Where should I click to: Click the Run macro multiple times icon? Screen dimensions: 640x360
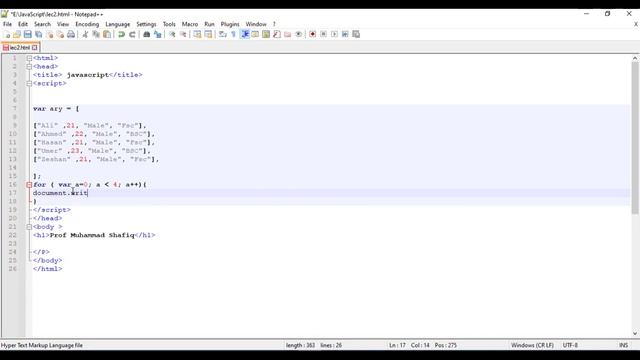[345, 34]
